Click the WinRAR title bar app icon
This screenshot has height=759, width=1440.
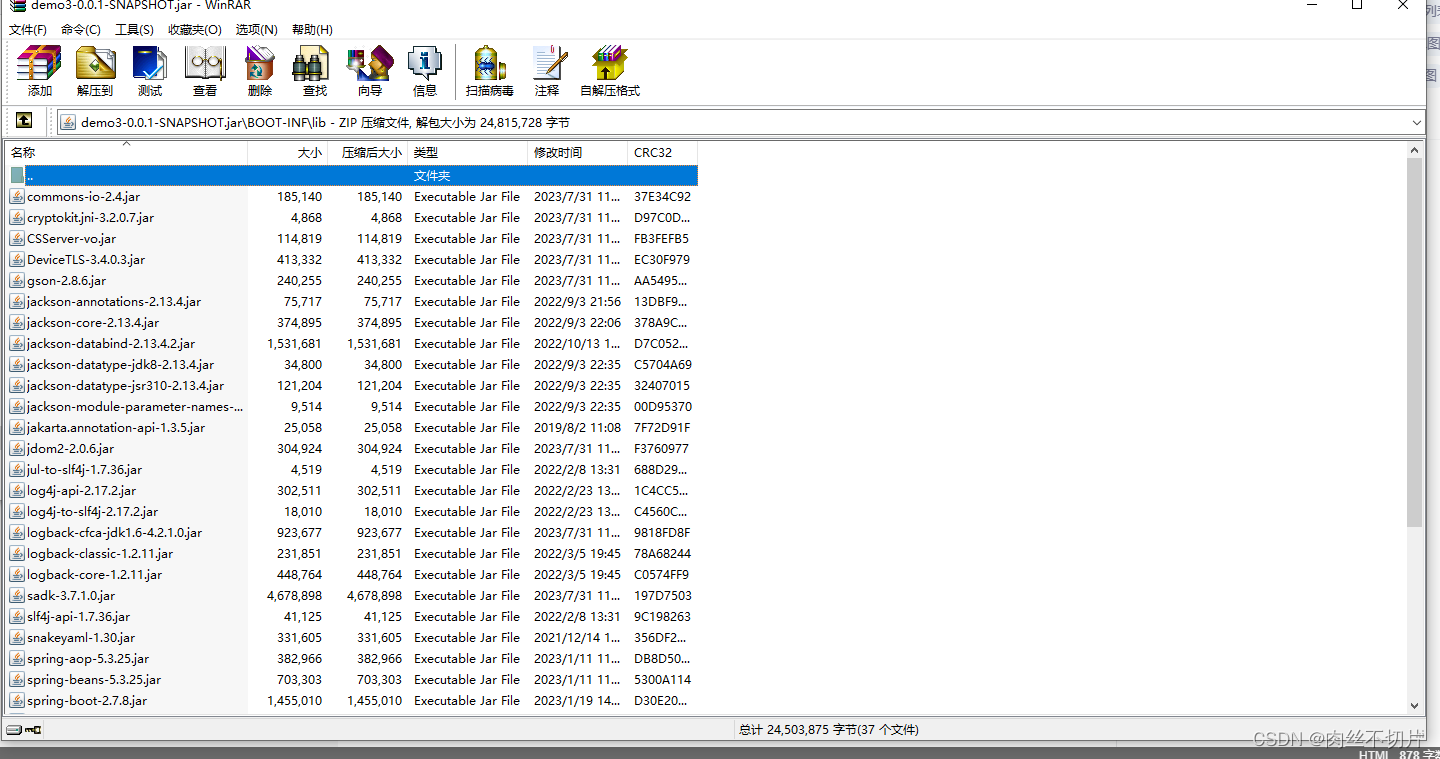pos(17,5)
